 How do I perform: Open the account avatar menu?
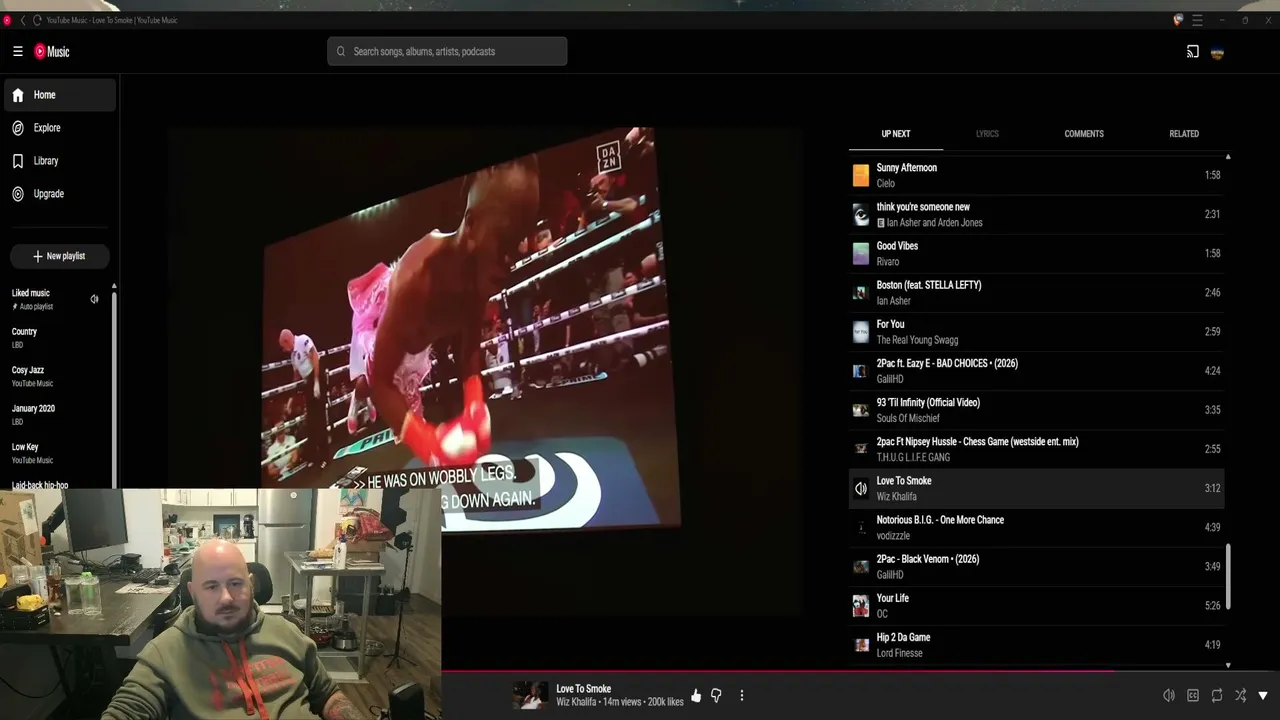coord(1217,52)
